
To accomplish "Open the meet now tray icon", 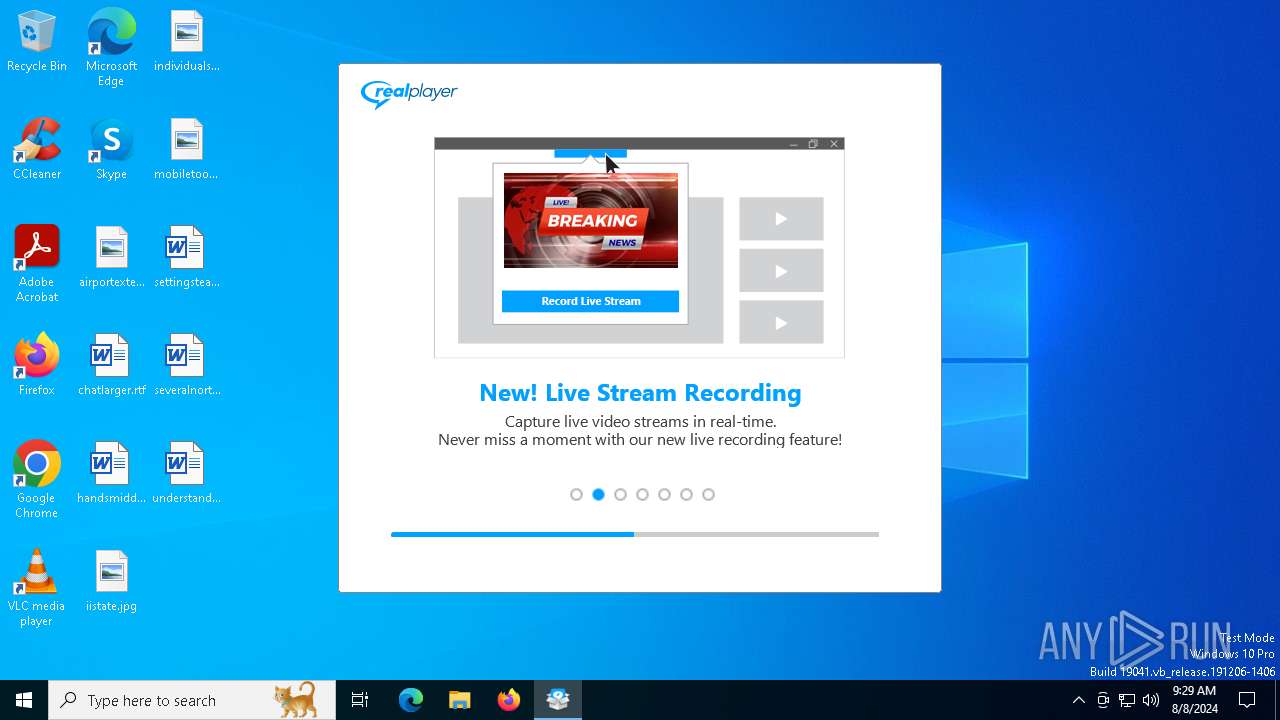I will coord(1103,700).
